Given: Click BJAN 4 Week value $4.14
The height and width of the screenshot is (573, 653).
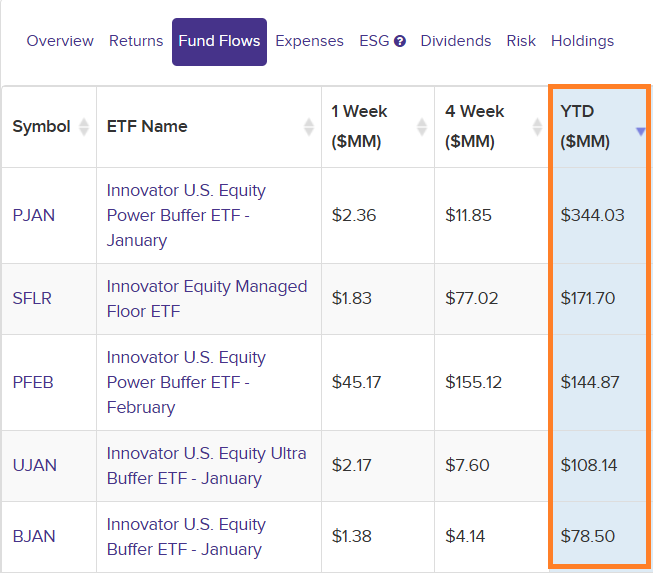Looking at the screenshot, I should tap(465, 536).
